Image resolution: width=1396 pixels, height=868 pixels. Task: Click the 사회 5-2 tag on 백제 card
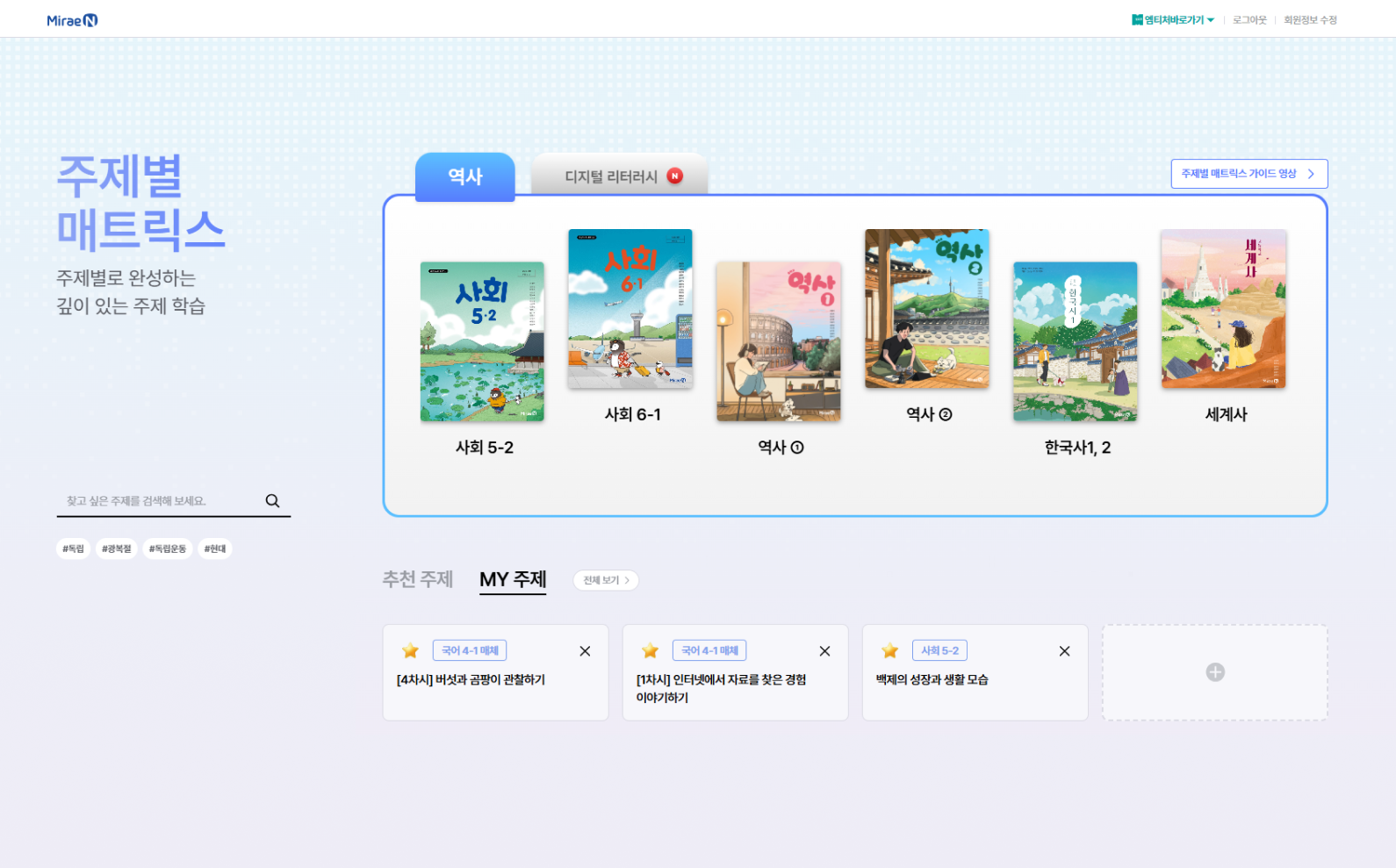tap(939, 650)
